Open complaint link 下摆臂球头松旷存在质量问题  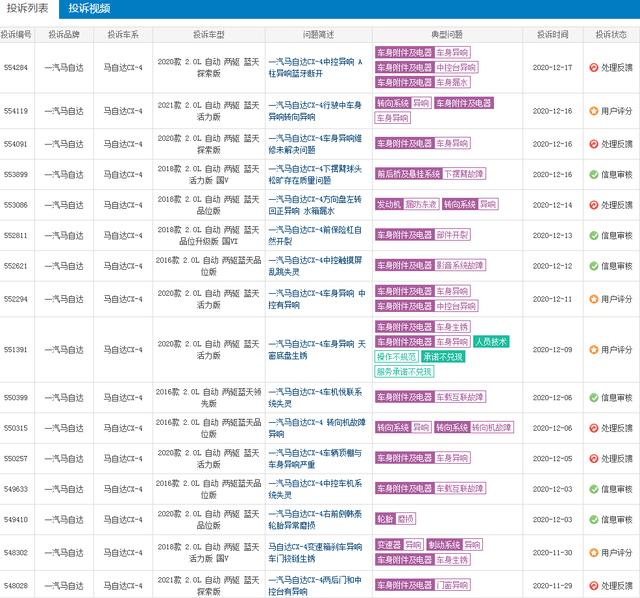(315, 174)
